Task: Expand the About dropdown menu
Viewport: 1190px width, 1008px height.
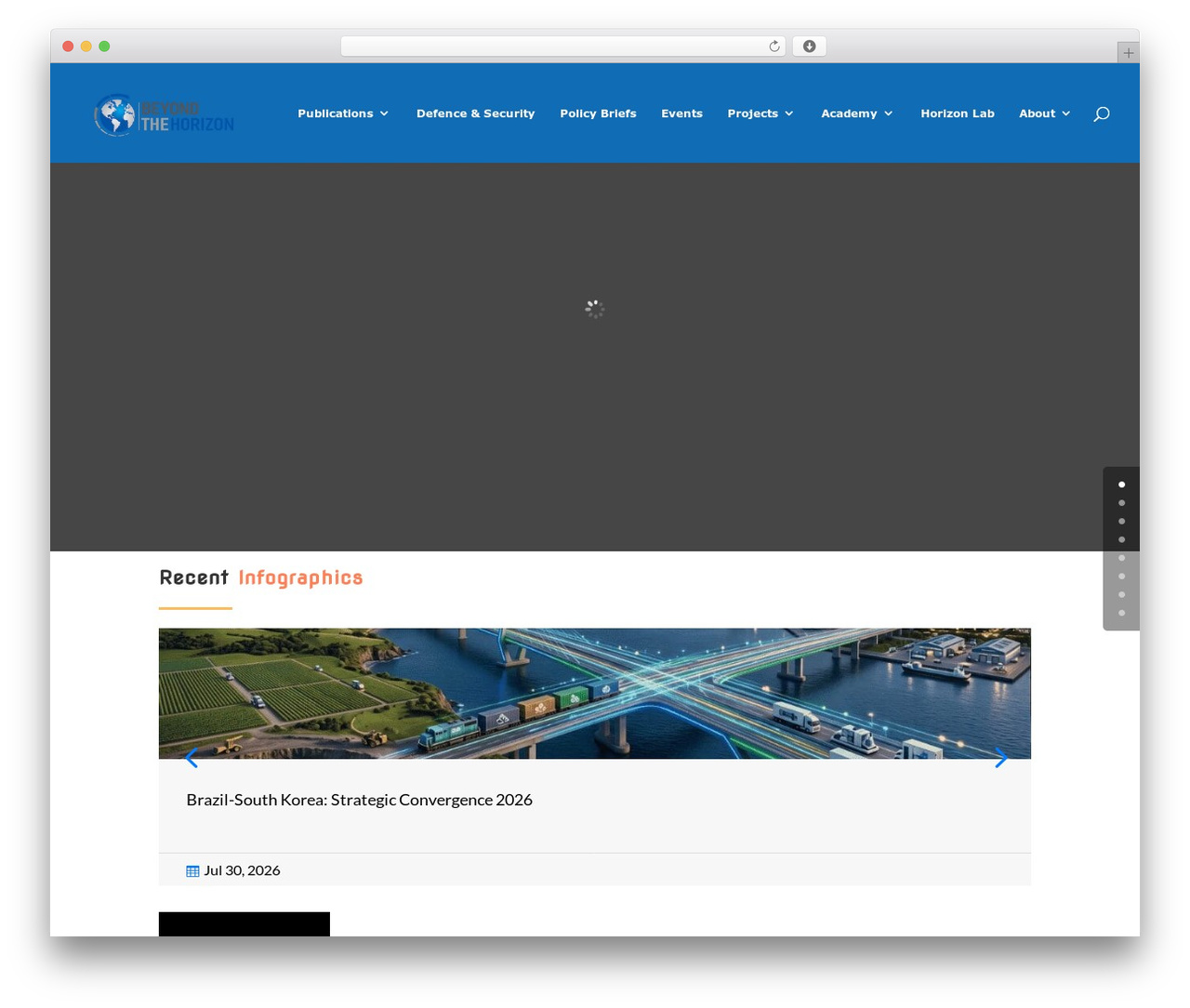Action: tap(1045, 113)
